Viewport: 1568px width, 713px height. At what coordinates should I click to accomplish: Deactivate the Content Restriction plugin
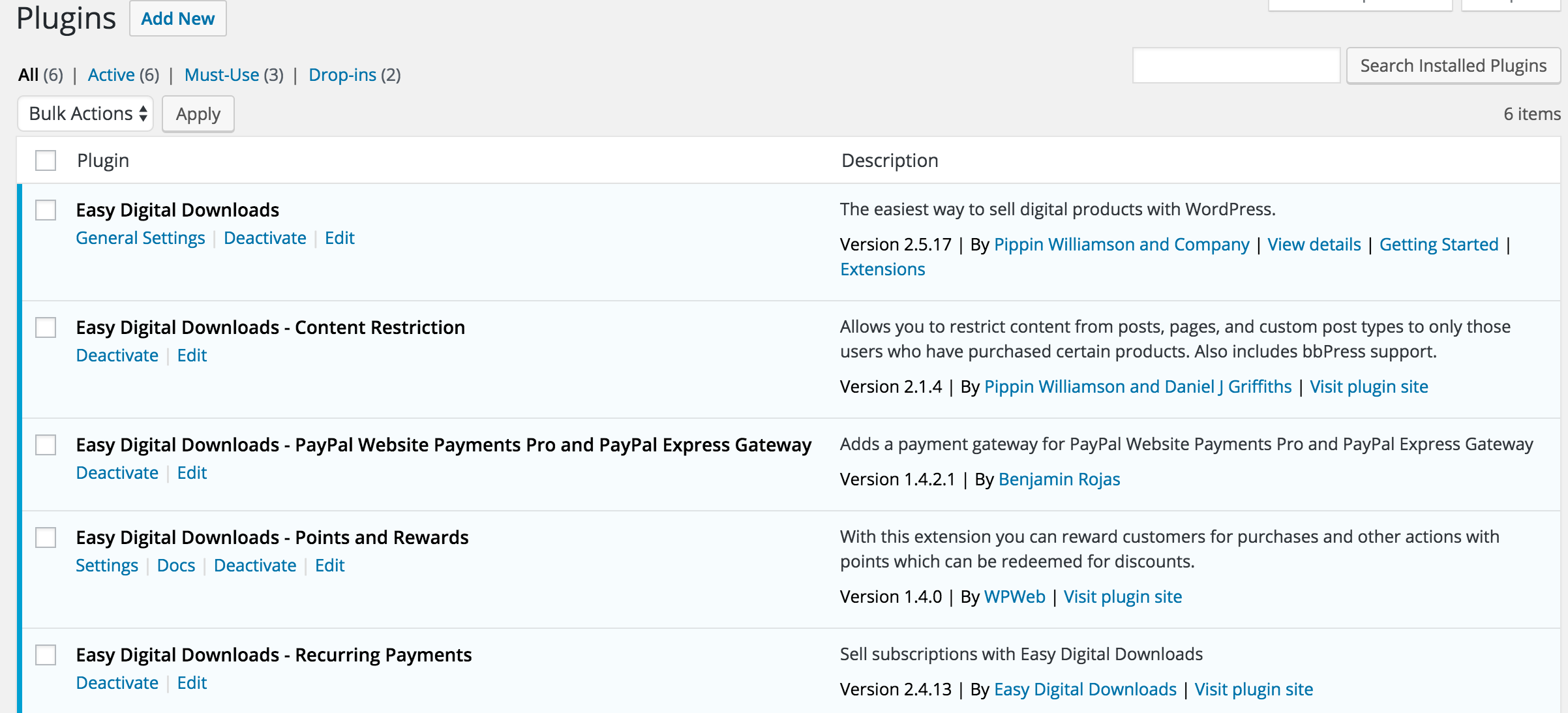pos(117,356)
